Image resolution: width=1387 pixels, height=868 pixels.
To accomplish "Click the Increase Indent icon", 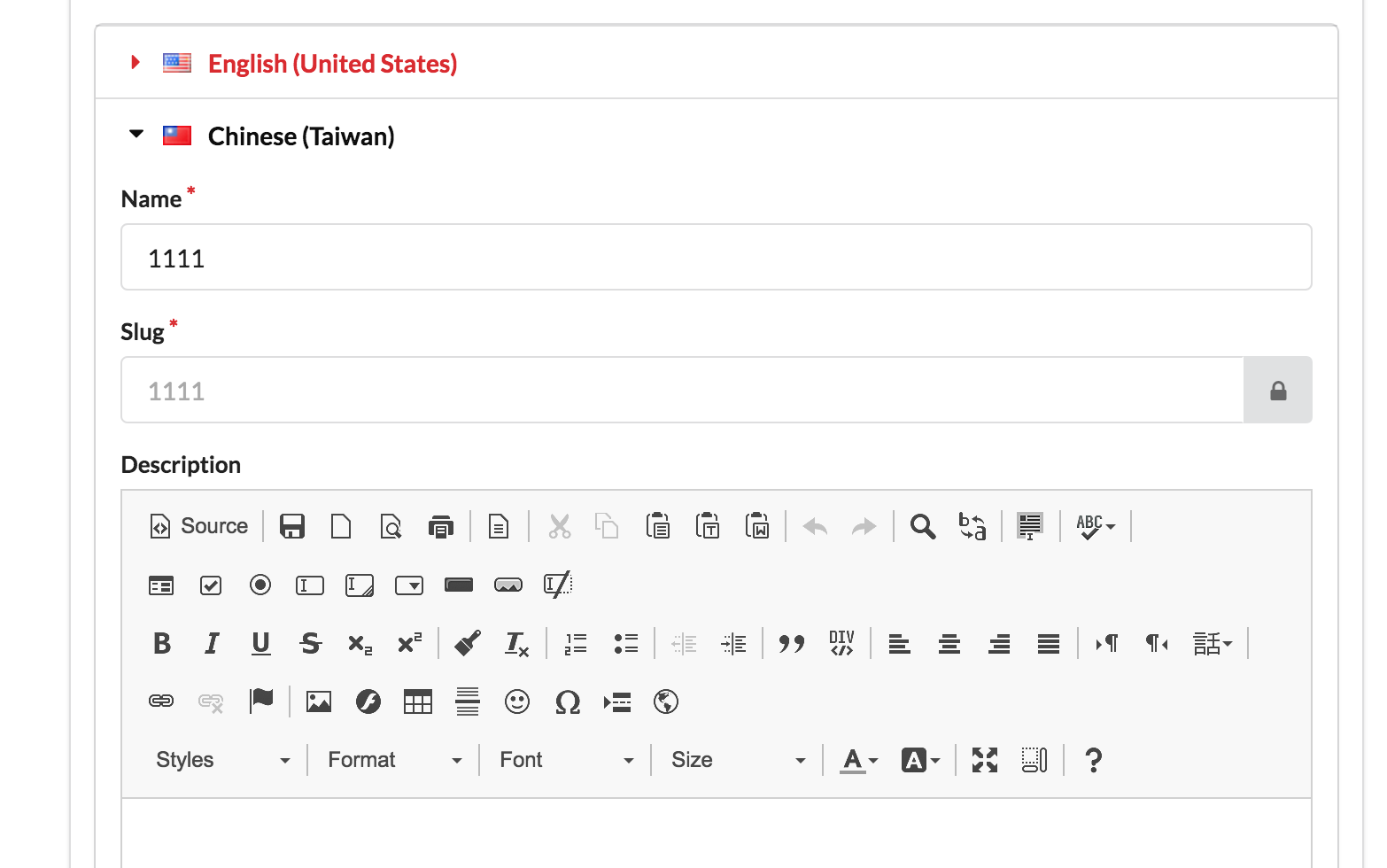I will (x=733, y=643).
